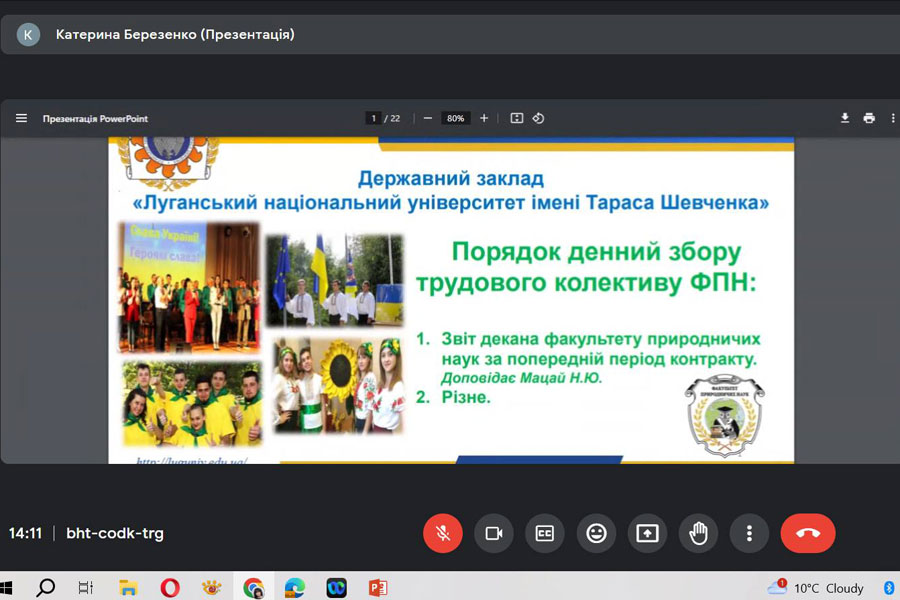Screen dimensions: 900x600
Task: Open the call's more options menu
Action: tap(749, 533)
